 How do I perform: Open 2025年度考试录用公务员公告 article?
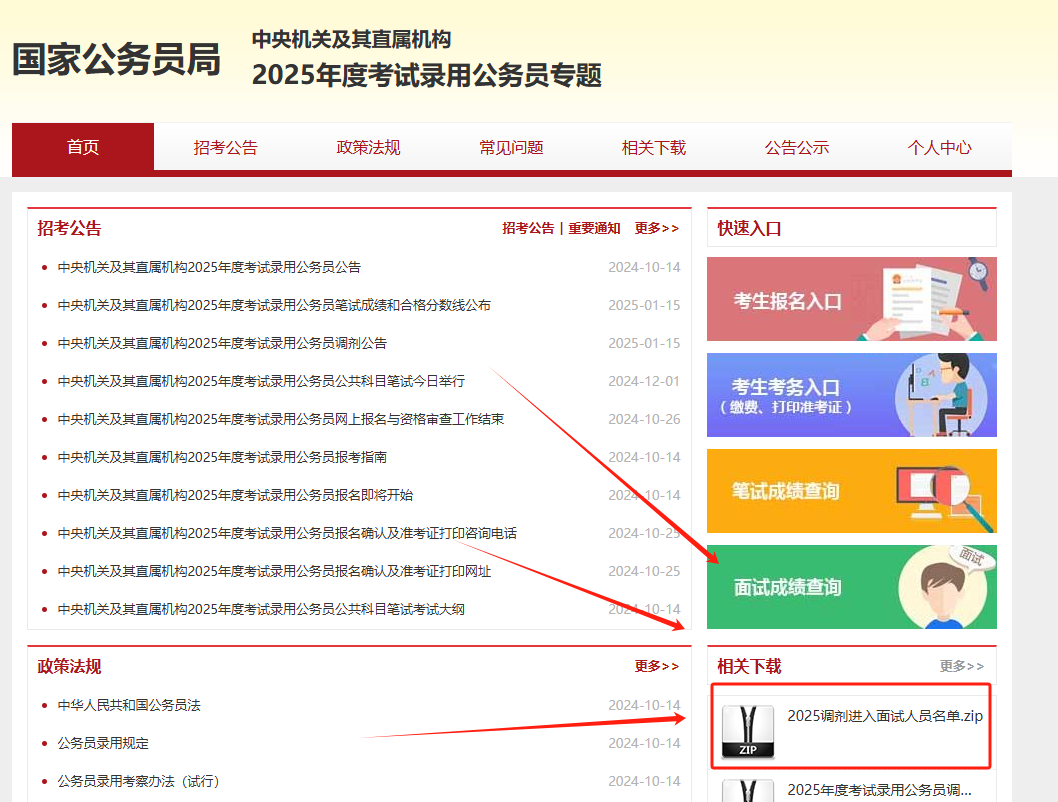(x=209, y=267)
